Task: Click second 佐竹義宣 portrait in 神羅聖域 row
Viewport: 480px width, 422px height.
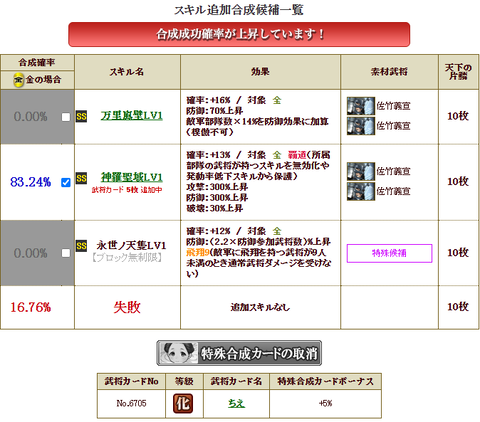Action: [361, 191]
